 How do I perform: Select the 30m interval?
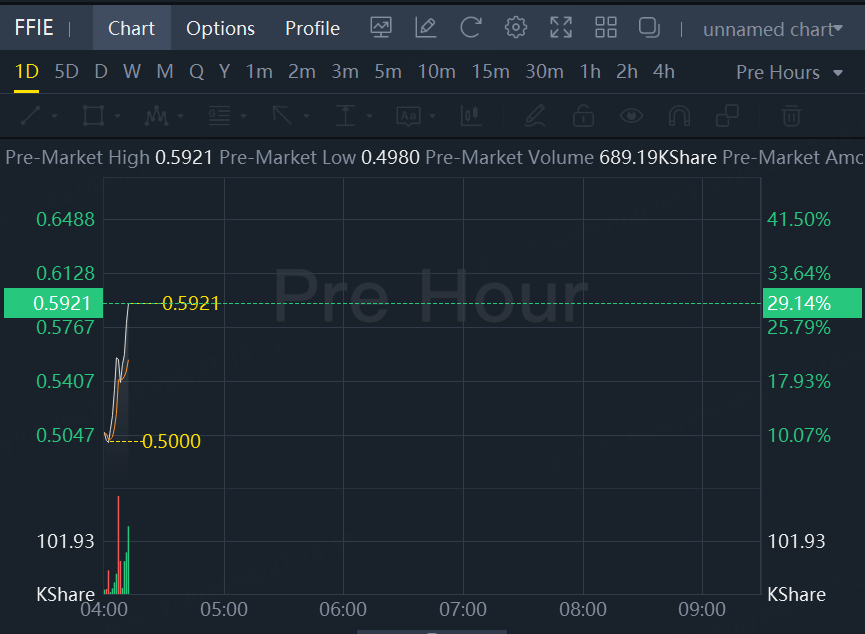pos(544,72)
